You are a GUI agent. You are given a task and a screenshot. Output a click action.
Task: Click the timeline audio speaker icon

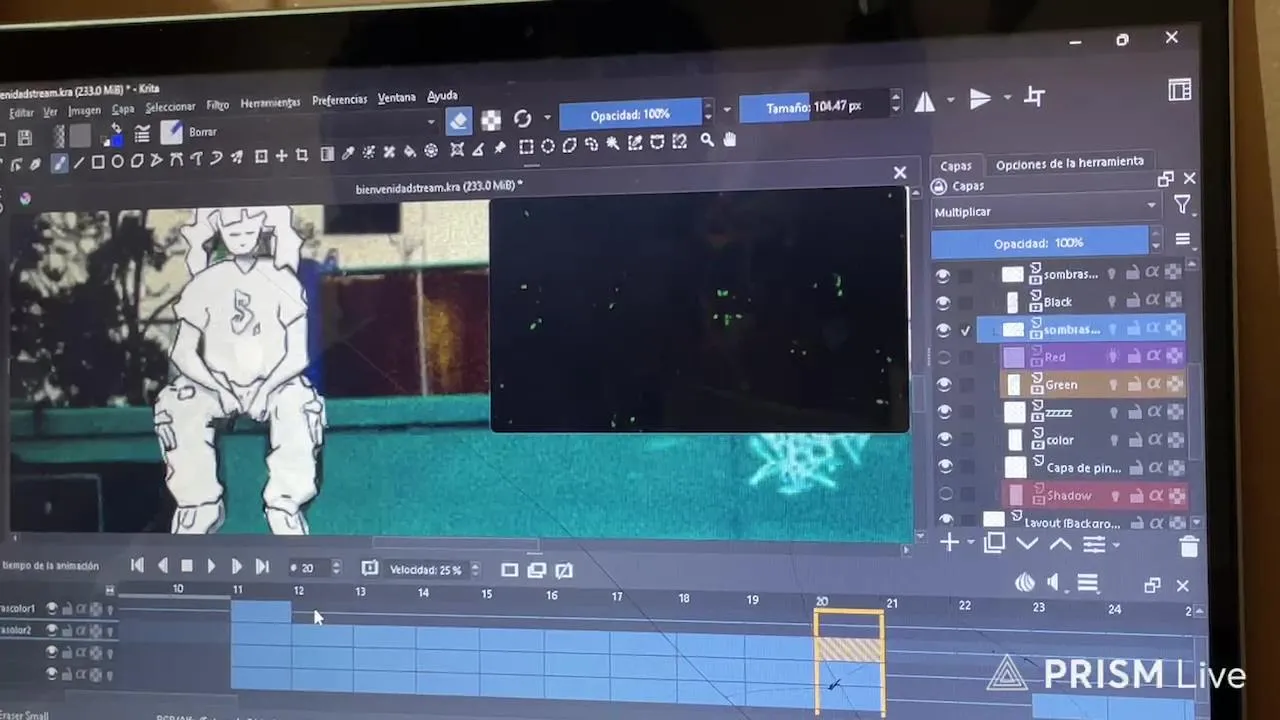(1054, 583)
